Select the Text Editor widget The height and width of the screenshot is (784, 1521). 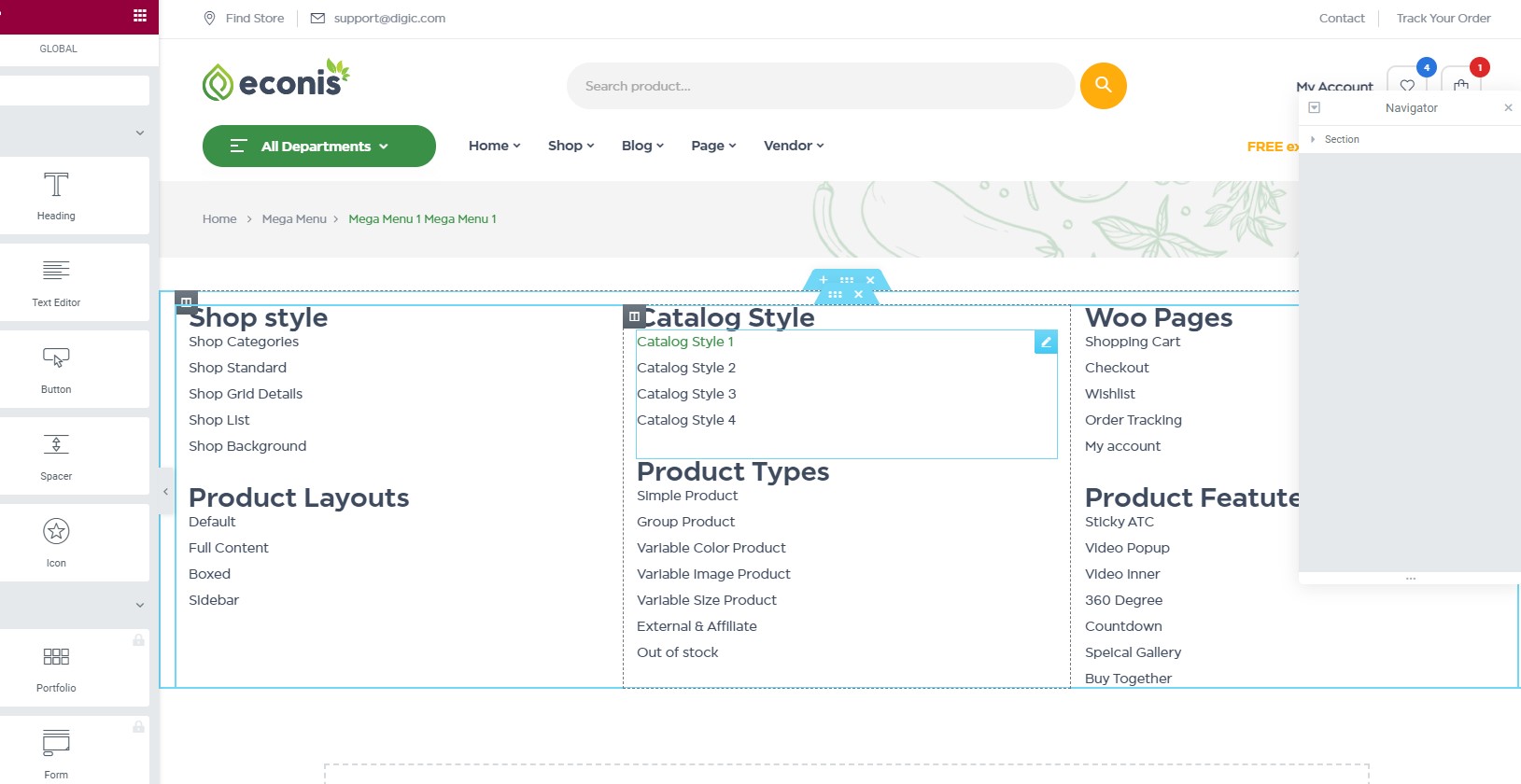coord(56,282)
